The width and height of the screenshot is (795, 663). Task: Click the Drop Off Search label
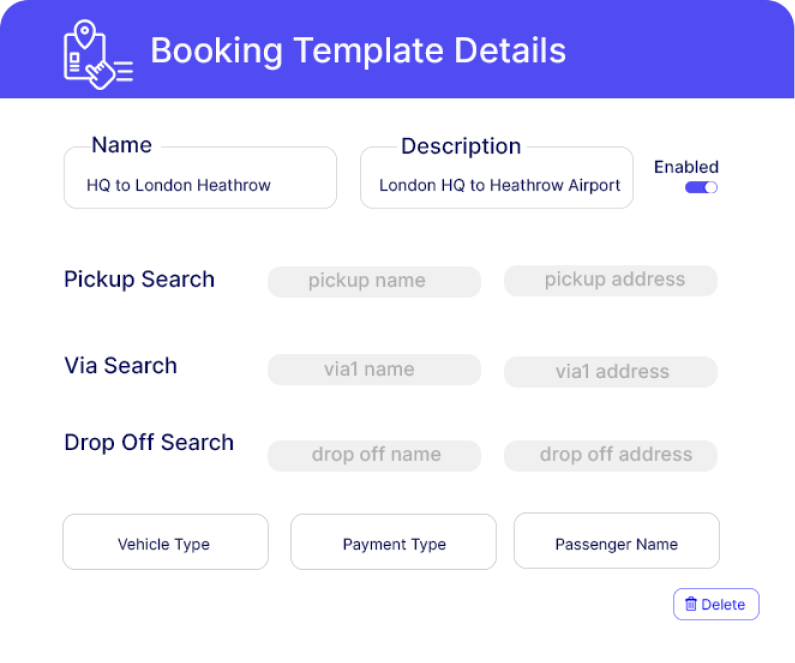pos(149,443)
